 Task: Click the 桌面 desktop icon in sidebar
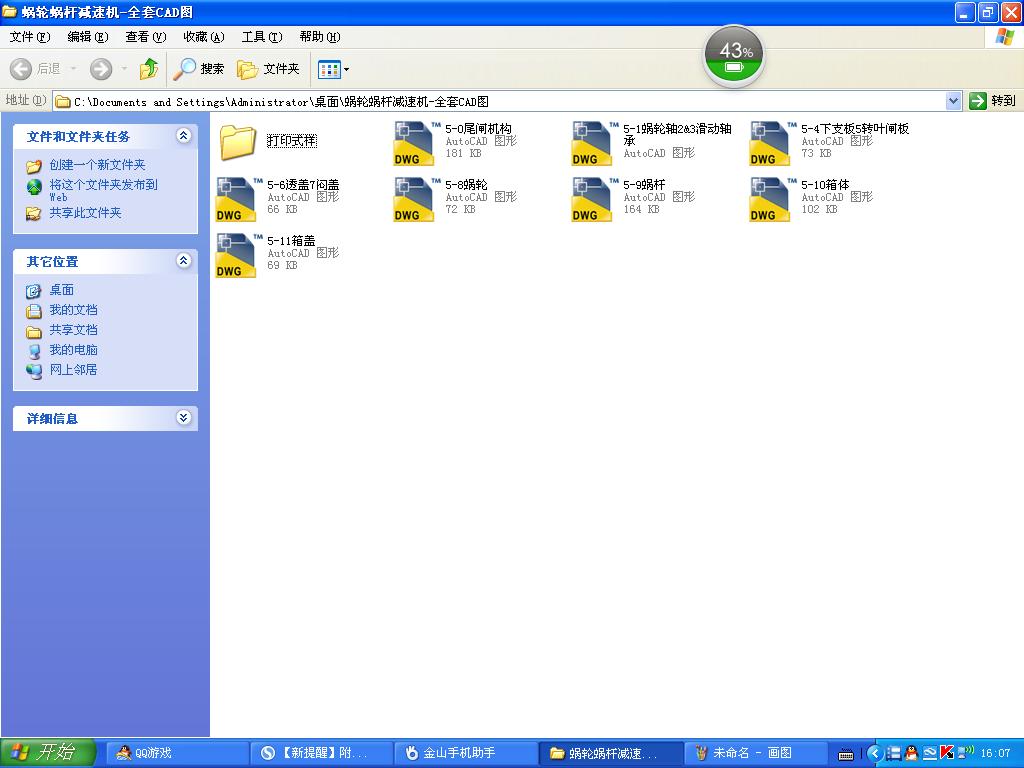pyautogui.click(x=33, y=291)
